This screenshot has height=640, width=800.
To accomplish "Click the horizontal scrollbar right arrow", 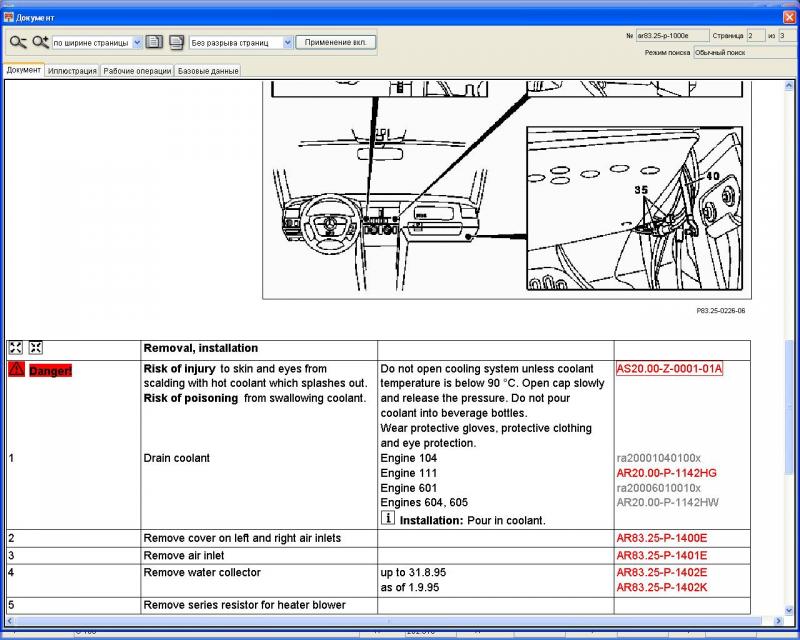I will pos(779,621).
